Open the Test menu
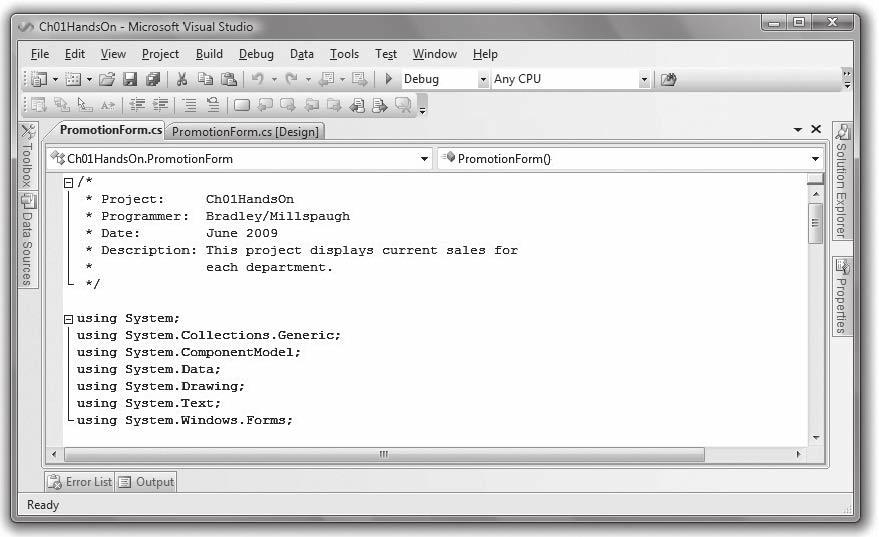This screenshot has height=537, width=879. pos(386,54)
